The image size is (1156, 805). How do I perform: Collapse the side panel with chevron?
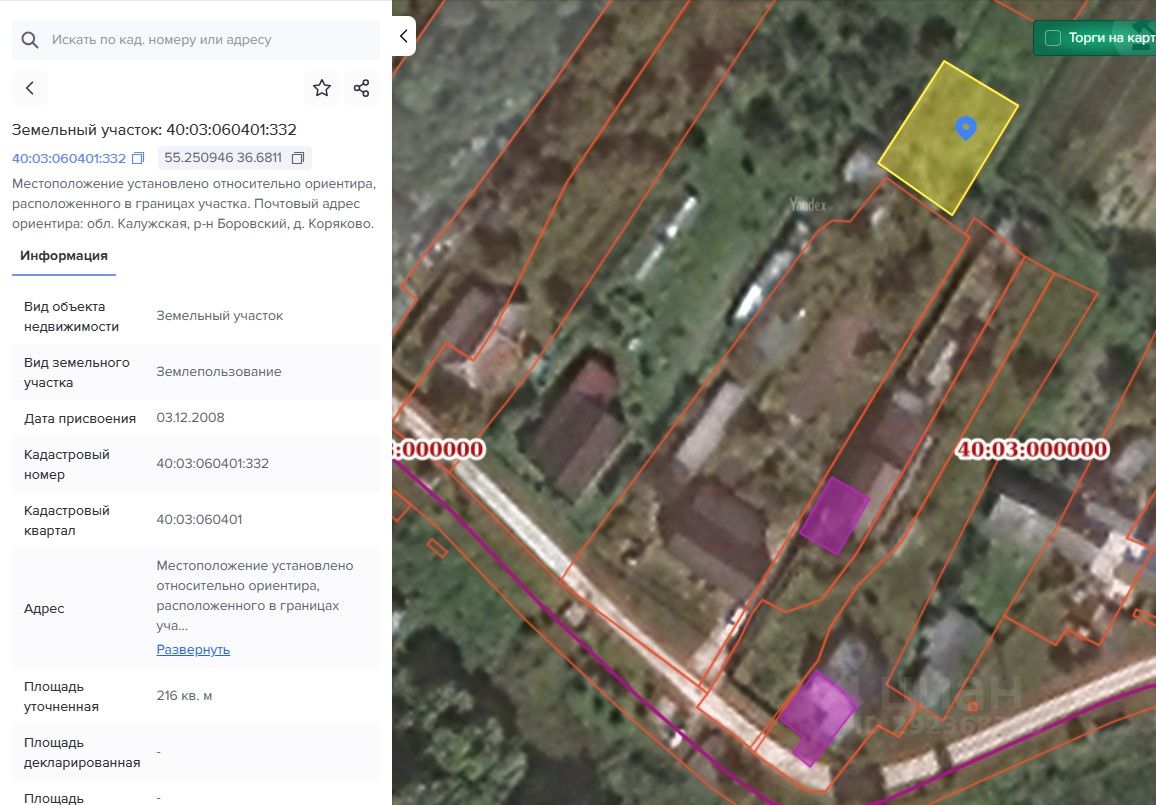coord(403,36)
